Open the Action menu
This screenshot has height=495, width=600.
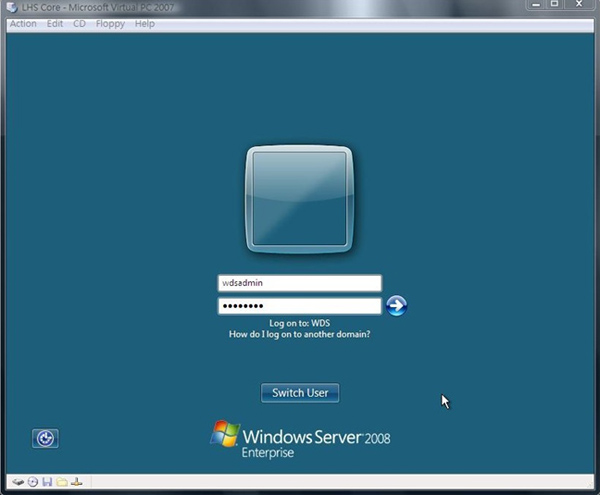pyautogui.click(x=23, y=24)
